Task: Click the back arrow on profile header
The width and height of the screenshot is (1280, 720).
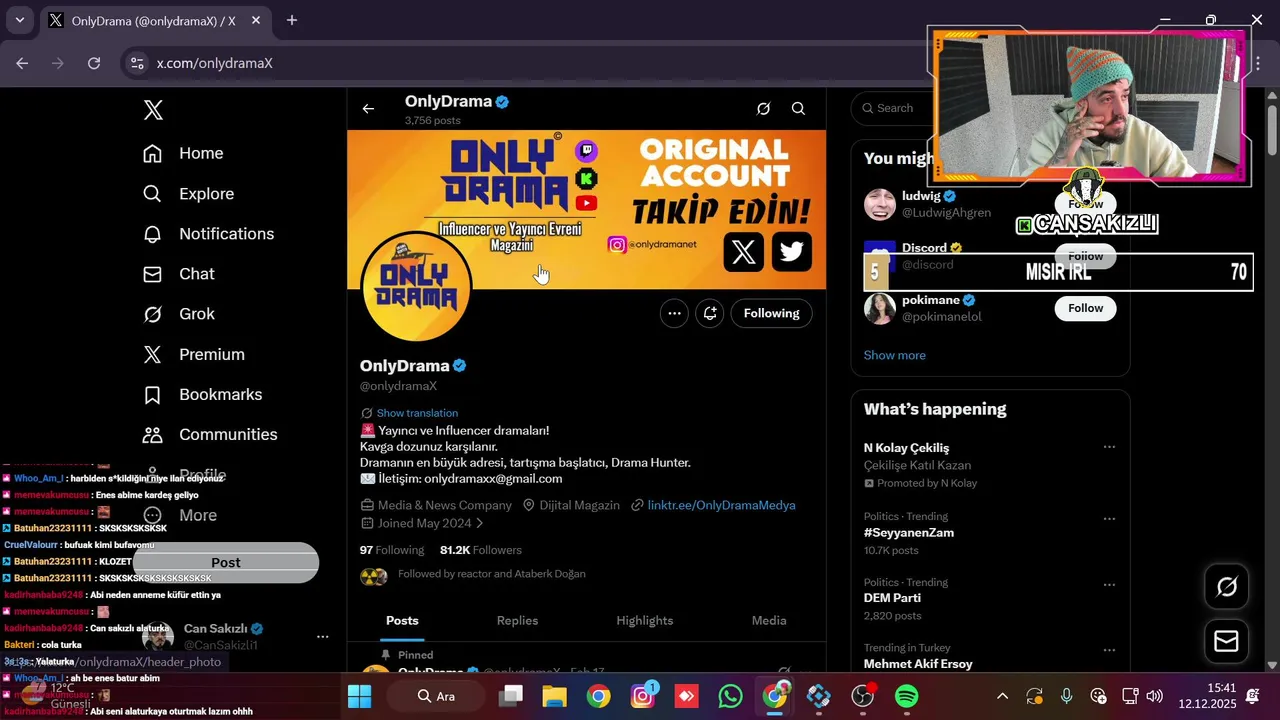Action: tap(368, 109)
